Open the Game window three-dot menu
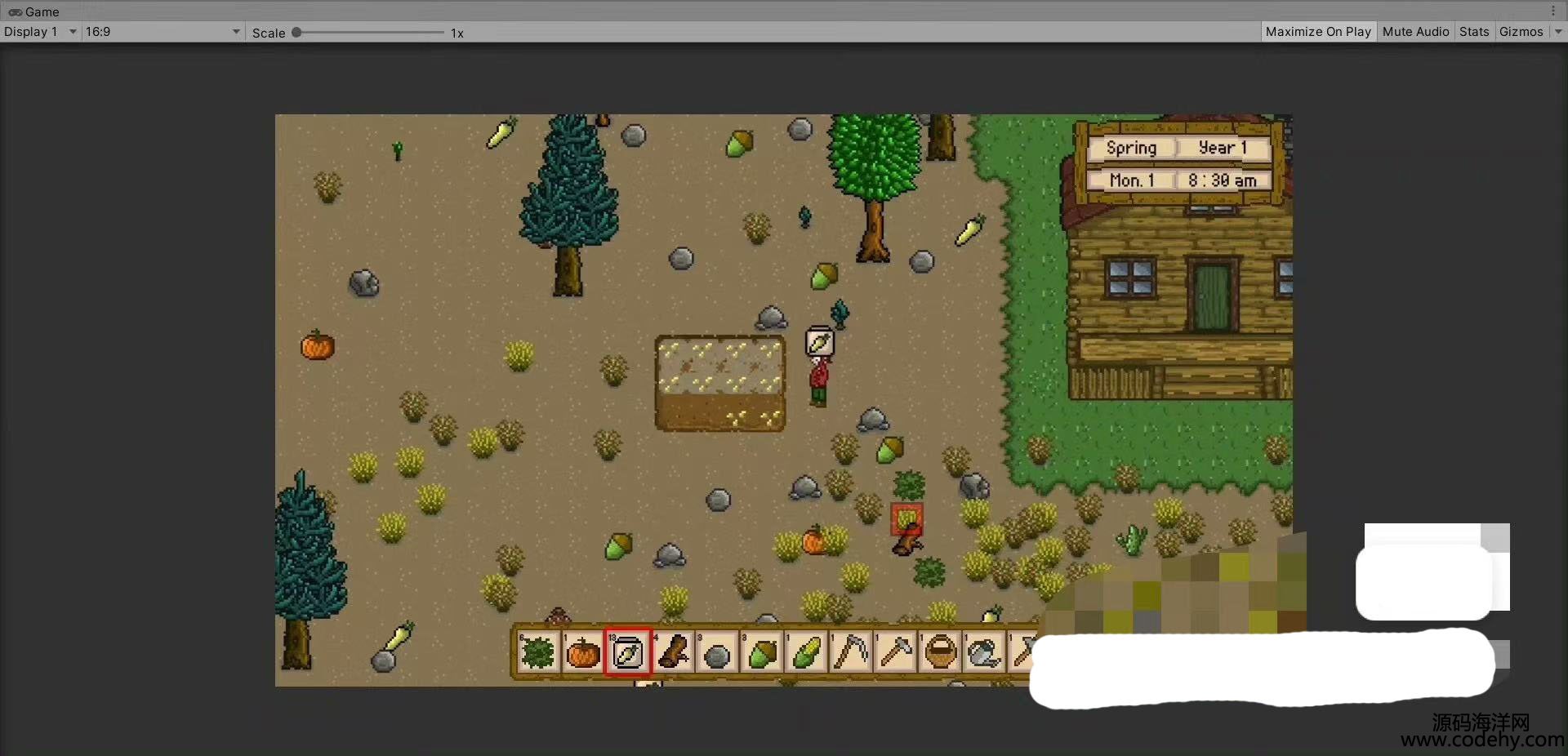Image resolution: width=1568 pixels, height=756 pixels. point(1553,11)
